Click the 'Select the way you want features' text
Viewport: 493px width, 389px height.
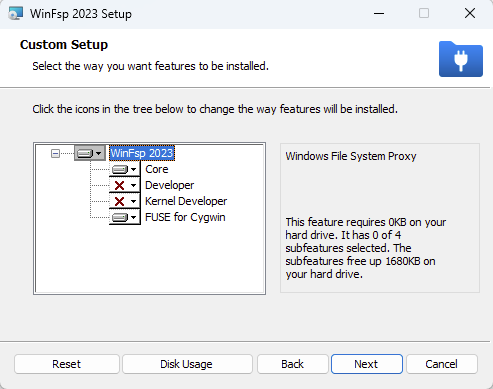150,66
